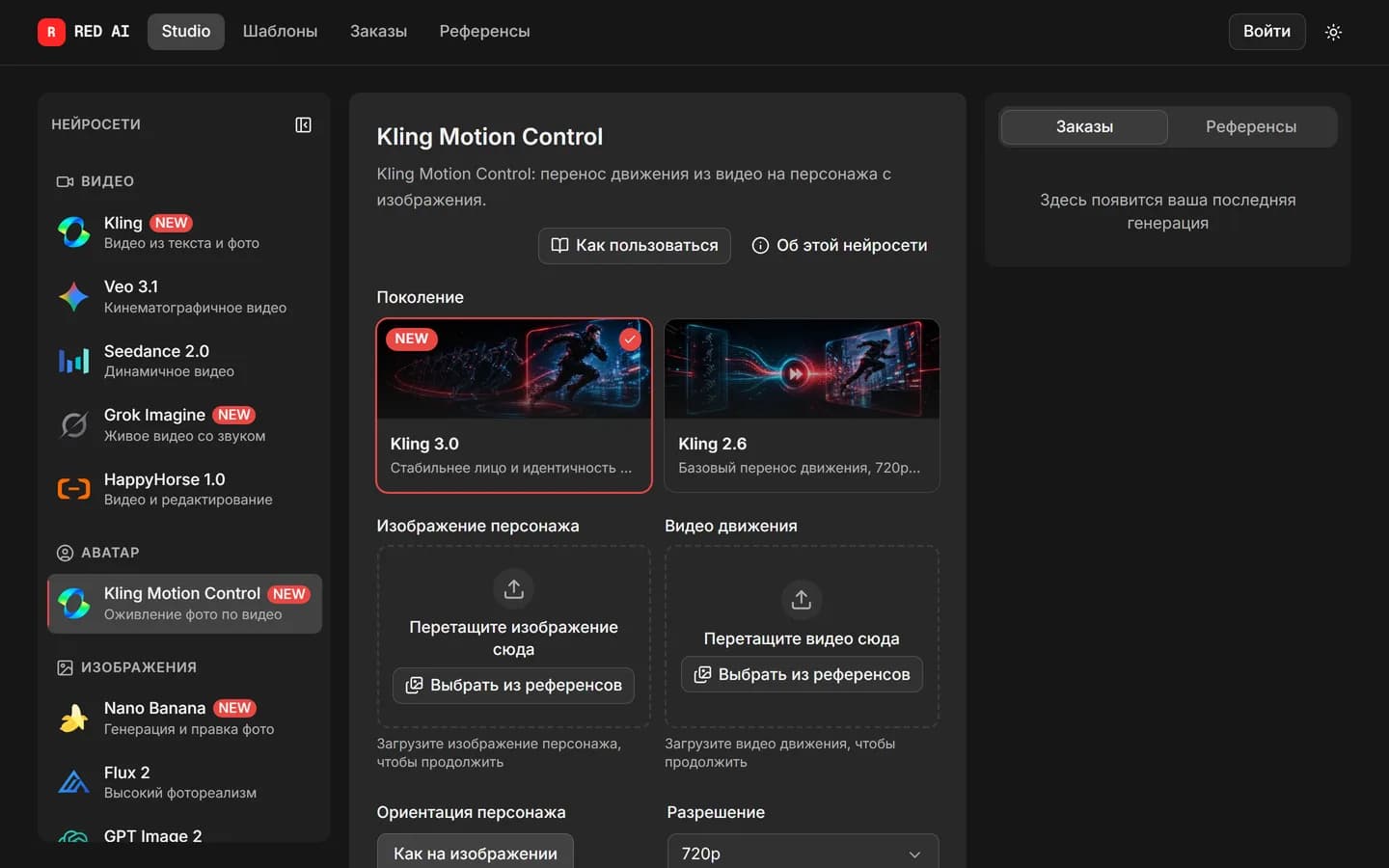1389x868 pixels.
Task: Click the Перетащите видео сюда drop zone
Action: click(802, 638)
